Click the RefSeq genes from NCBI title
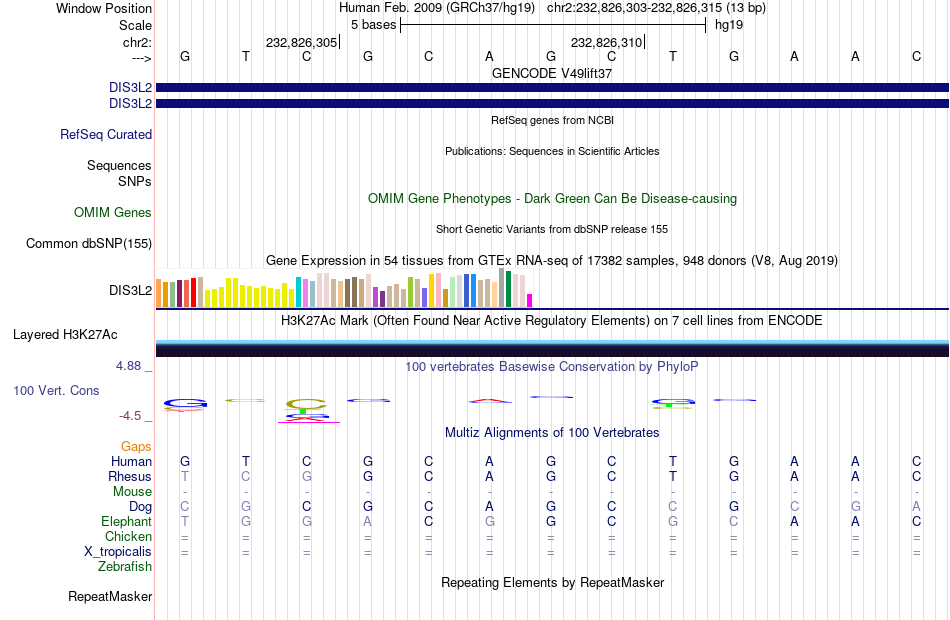The image size is (950, 620). click(x=552, y=120)
